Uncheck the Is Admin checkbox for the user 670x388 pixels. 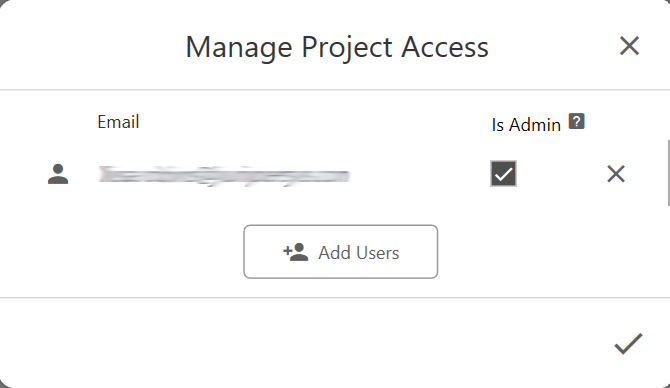pyautogui.click(x=503, y=173)
